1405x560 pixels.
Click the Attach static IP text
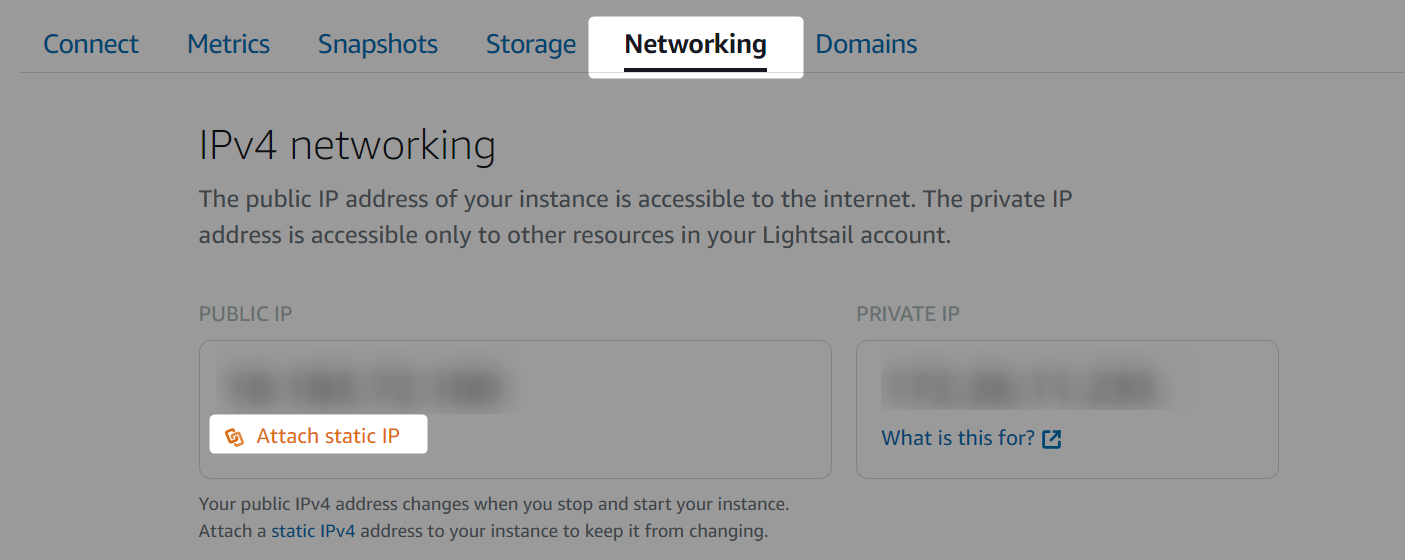coord(328,436)
